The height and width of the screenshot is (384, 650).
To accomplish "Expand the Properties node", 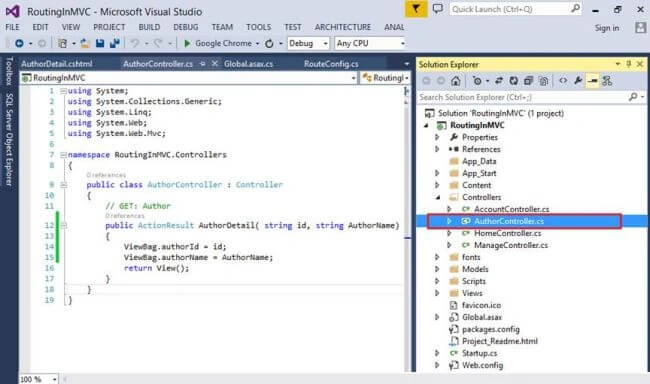I will coord(437,137).
